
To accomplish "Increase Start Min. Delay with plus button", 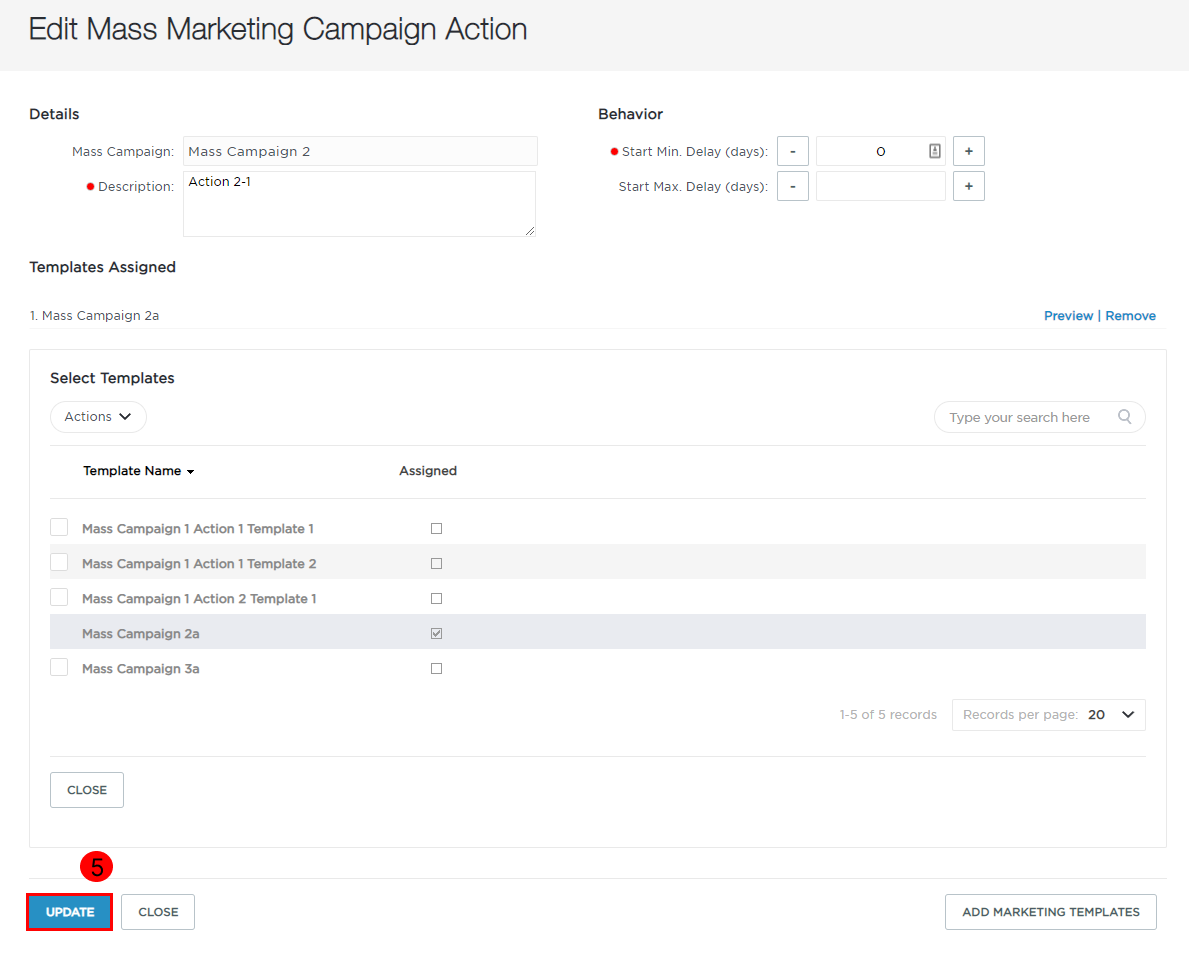I will 968,151.
